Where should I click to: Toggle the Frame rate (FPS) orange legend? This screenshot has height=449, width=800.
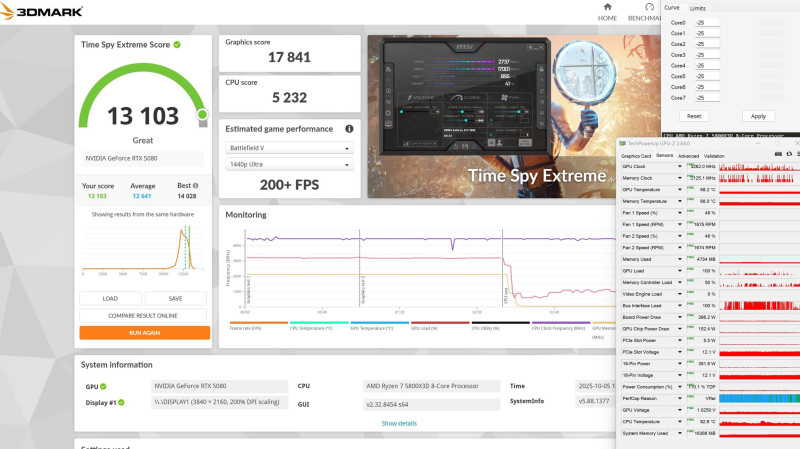259,326
